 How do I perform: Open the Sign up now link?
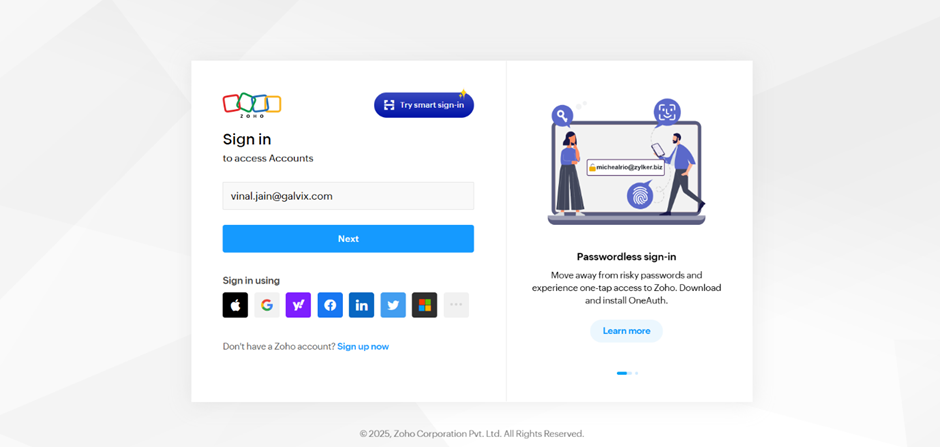[x=363, y=346]
